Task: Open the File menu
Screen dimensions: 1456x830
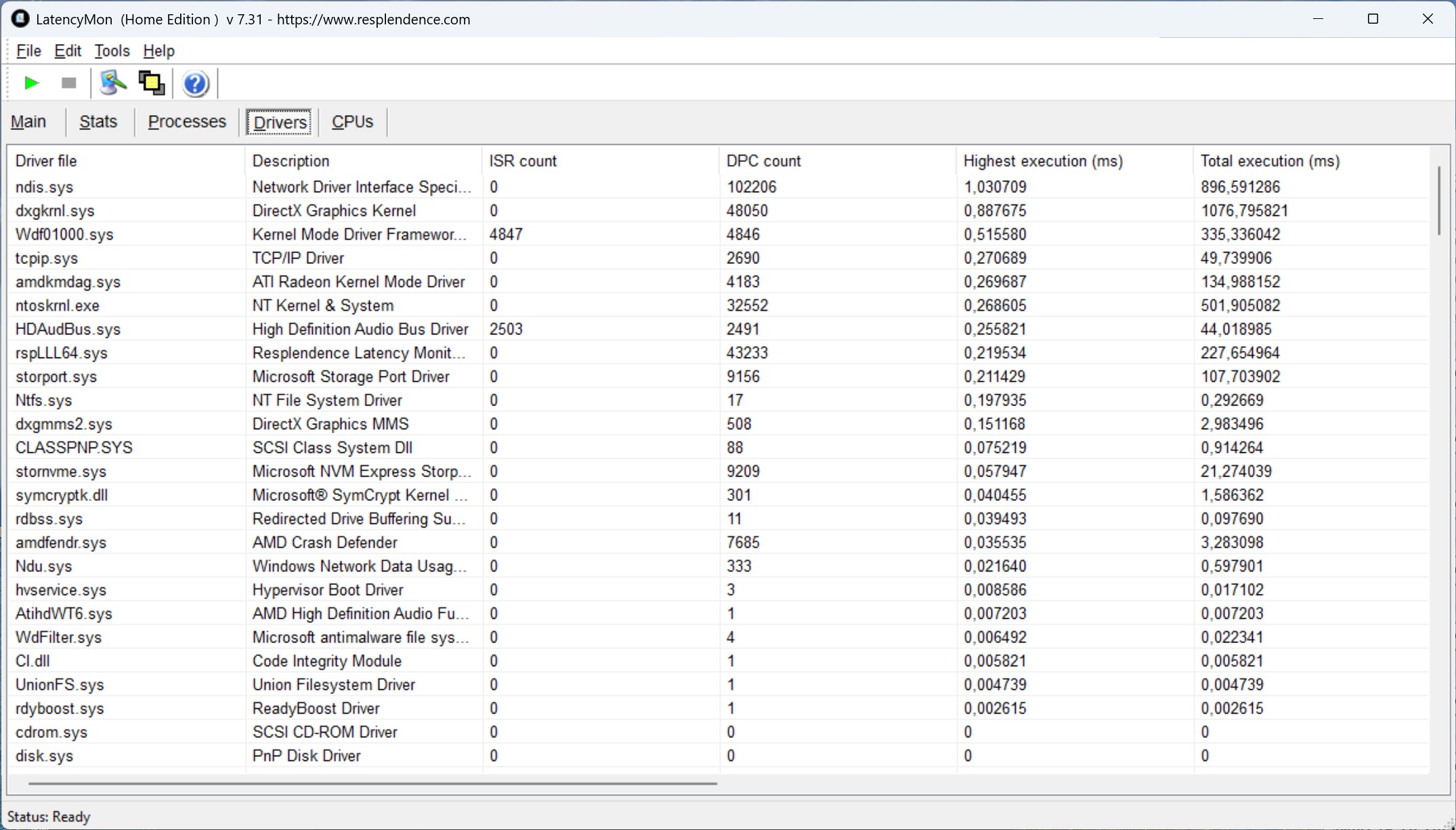Action: (x=28, y=51)
